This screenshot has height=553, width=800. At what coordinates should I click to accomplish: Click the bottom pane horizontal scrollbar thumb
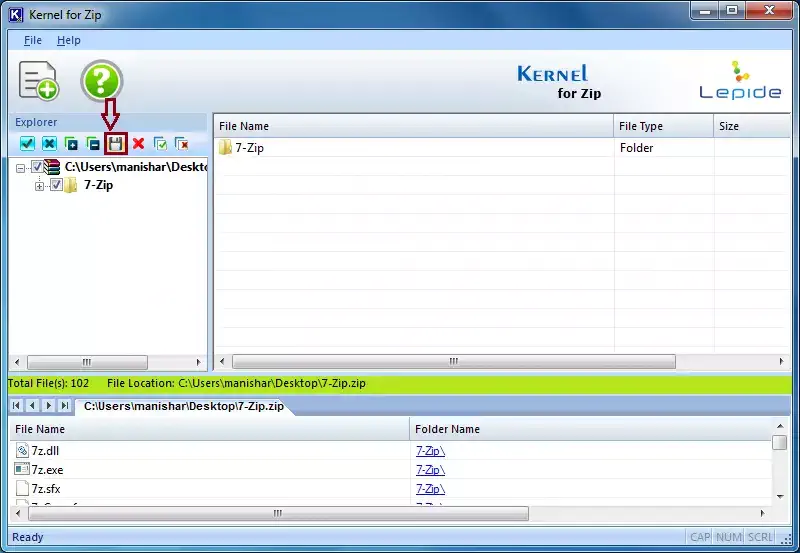[278, 513]
